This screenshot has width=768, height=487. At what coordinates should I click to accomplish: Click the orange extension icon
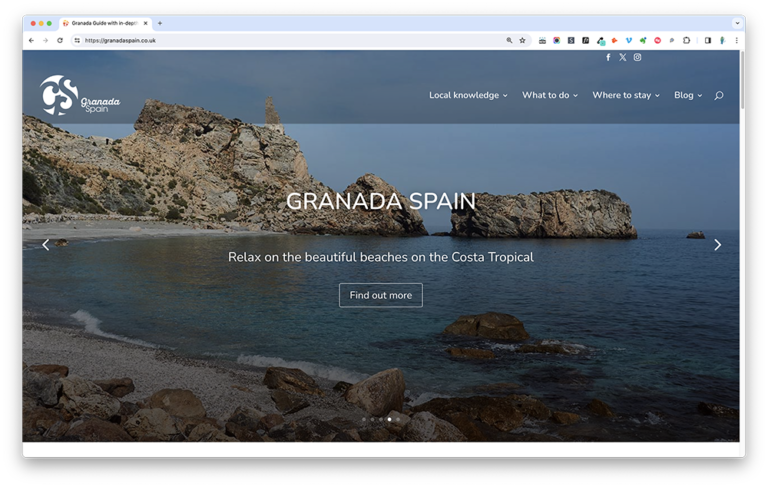pyautogui.click(x=614, y=41)
